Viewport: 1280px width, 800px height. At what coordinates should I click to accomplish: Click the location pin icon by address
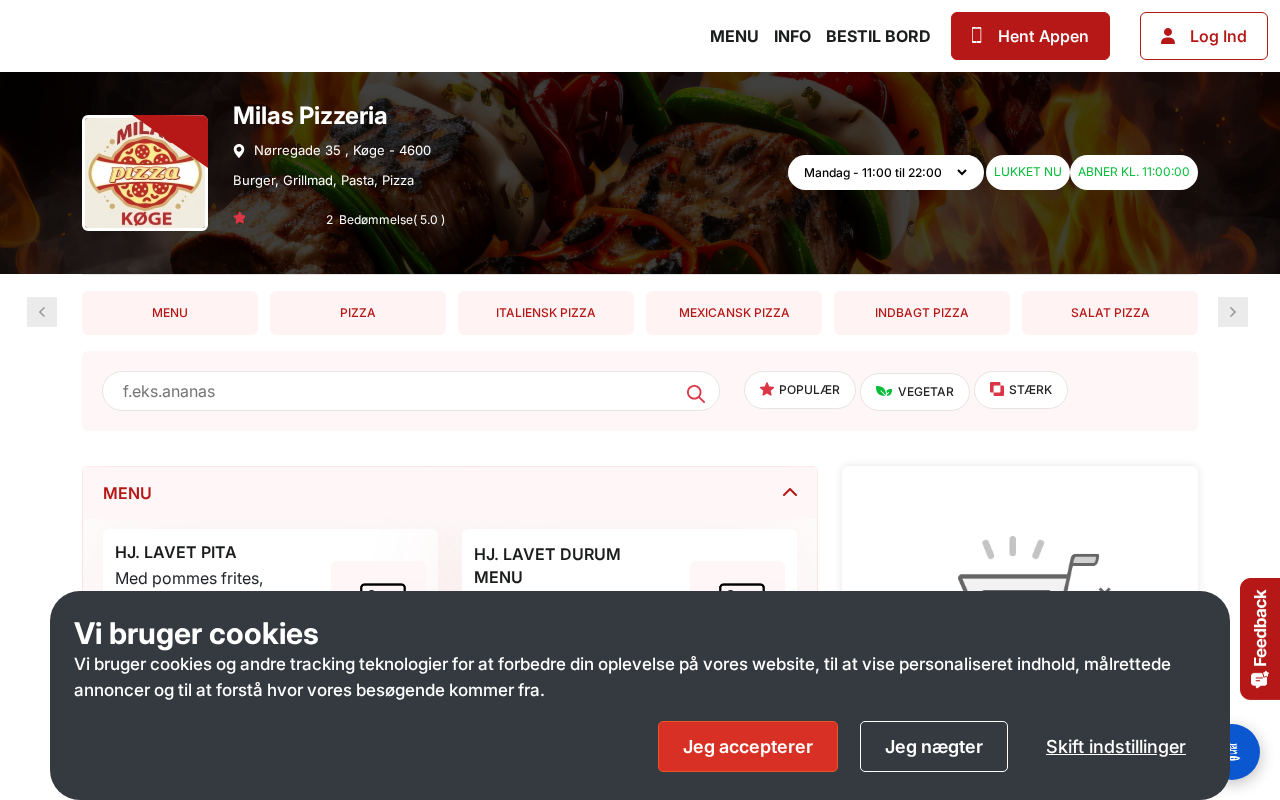(239, 151)
